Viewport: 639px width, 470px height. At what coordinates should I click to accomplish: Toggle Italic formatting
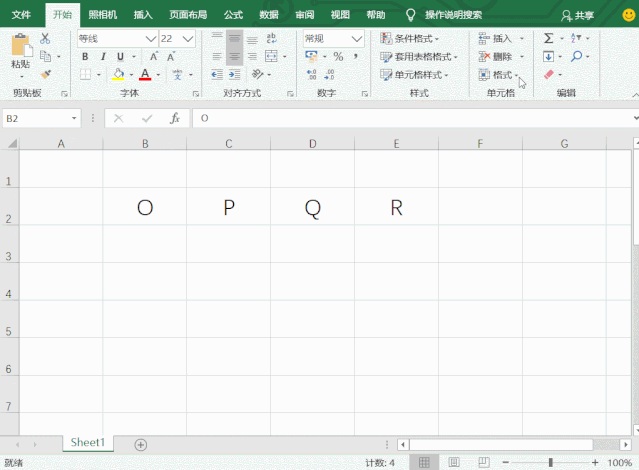click(x=103, y=57)
